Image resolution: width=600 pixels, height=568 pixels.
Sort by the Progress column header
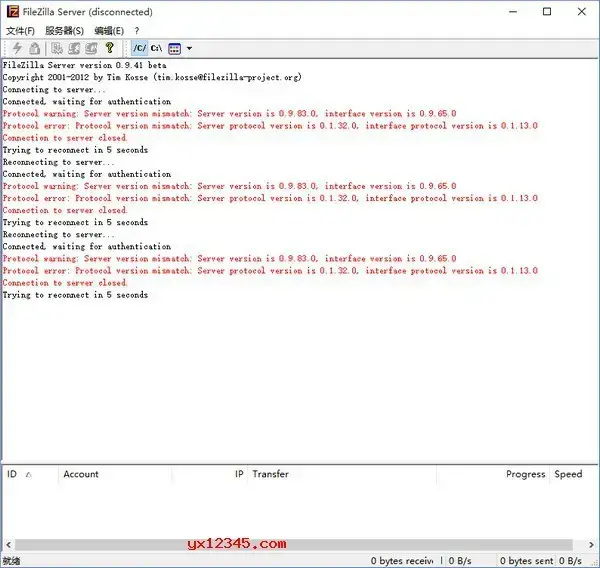493,474
